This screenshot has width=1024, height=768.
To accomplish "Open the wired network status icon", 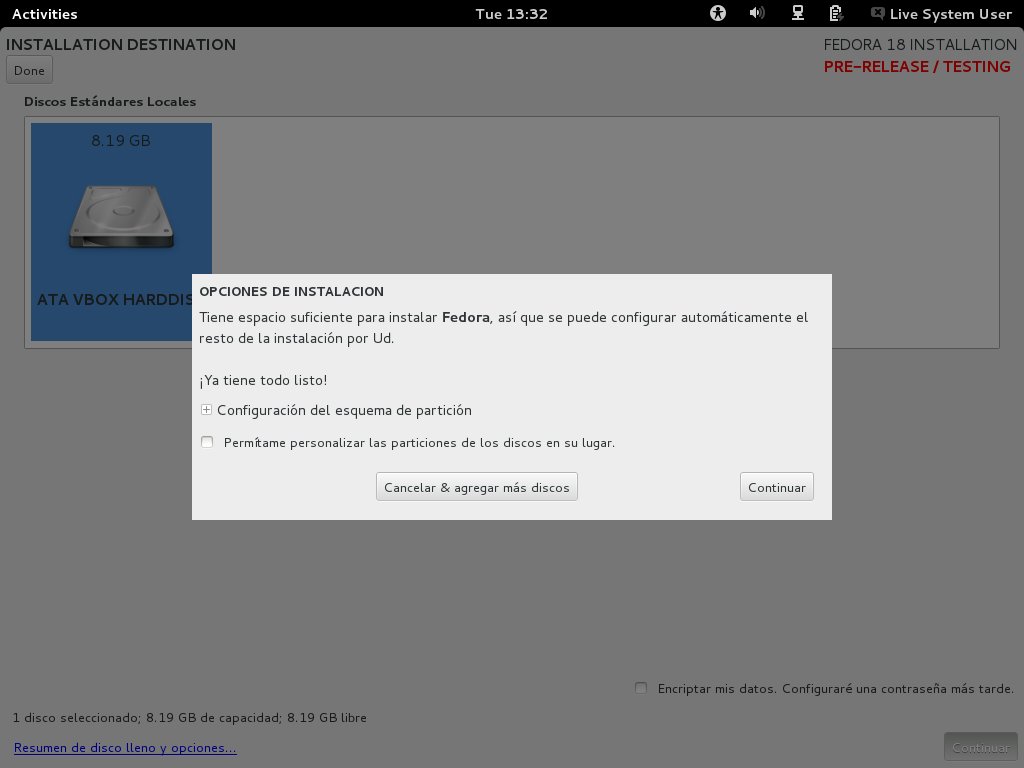I will pyautogui.click(x=797, y=14).
